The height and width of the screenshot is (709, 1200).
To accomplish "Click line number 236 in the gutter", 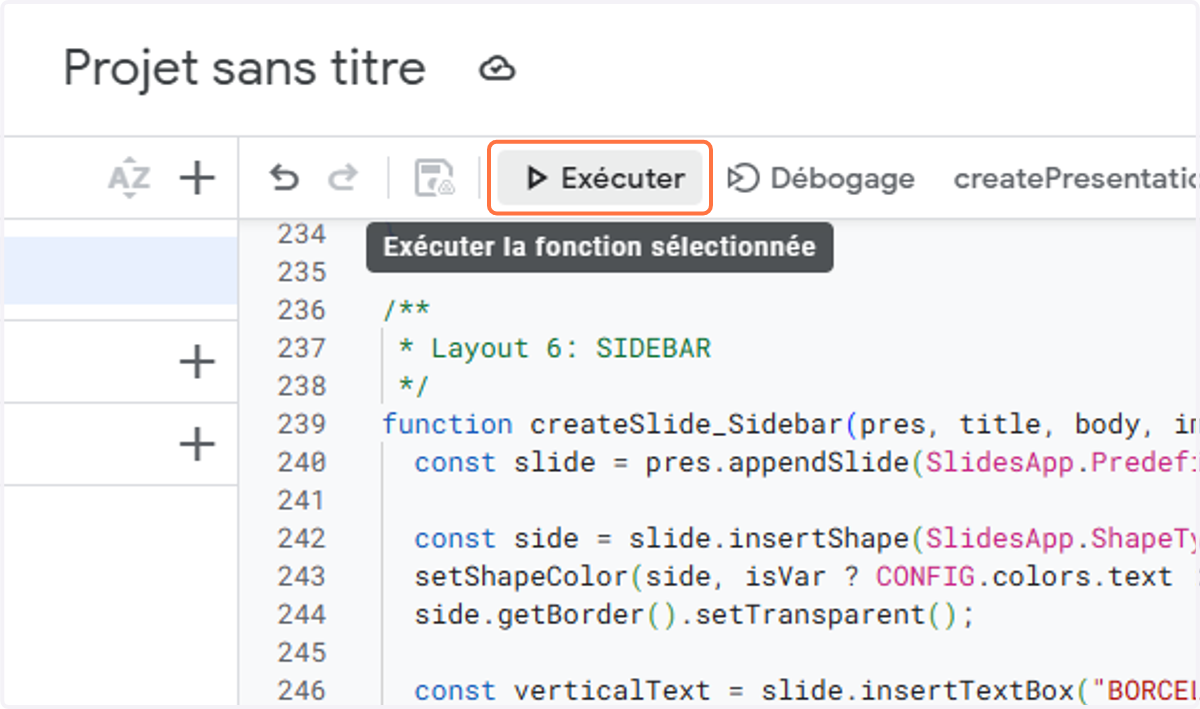I will click(302, 310).
